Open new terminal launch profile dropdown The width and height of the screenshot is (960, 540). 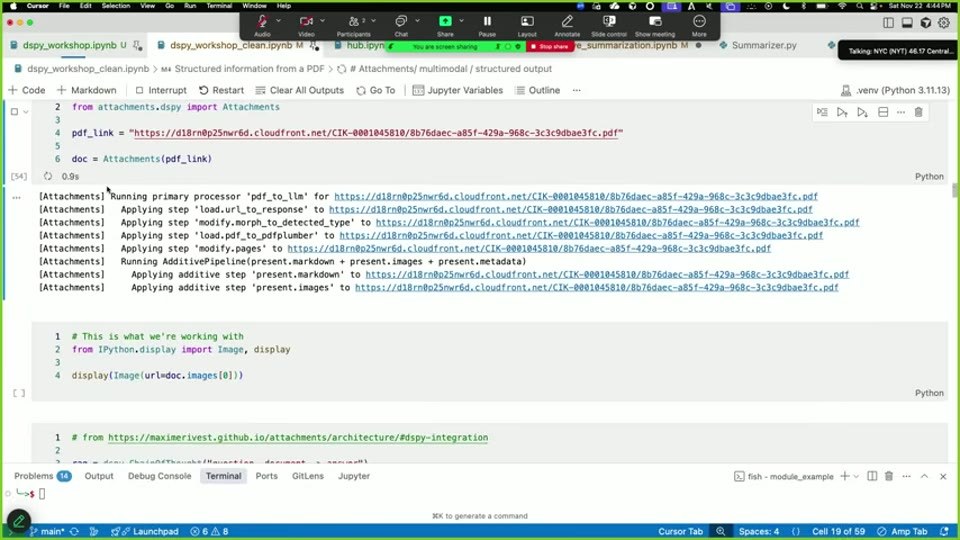[x=856, y=476]
